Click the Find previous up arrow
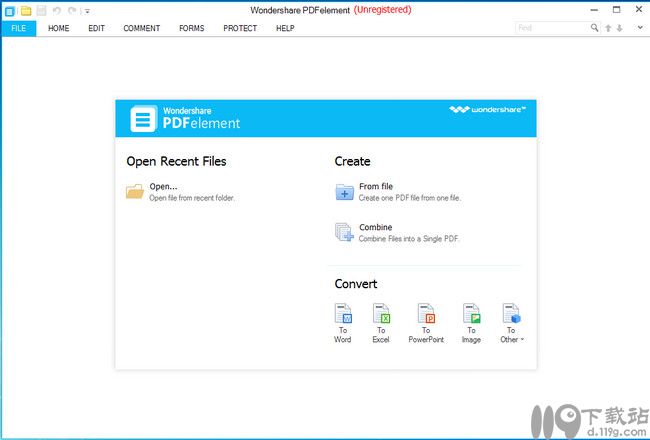The height and width of the screenshot is (440, 650). [x=608, y=28]
